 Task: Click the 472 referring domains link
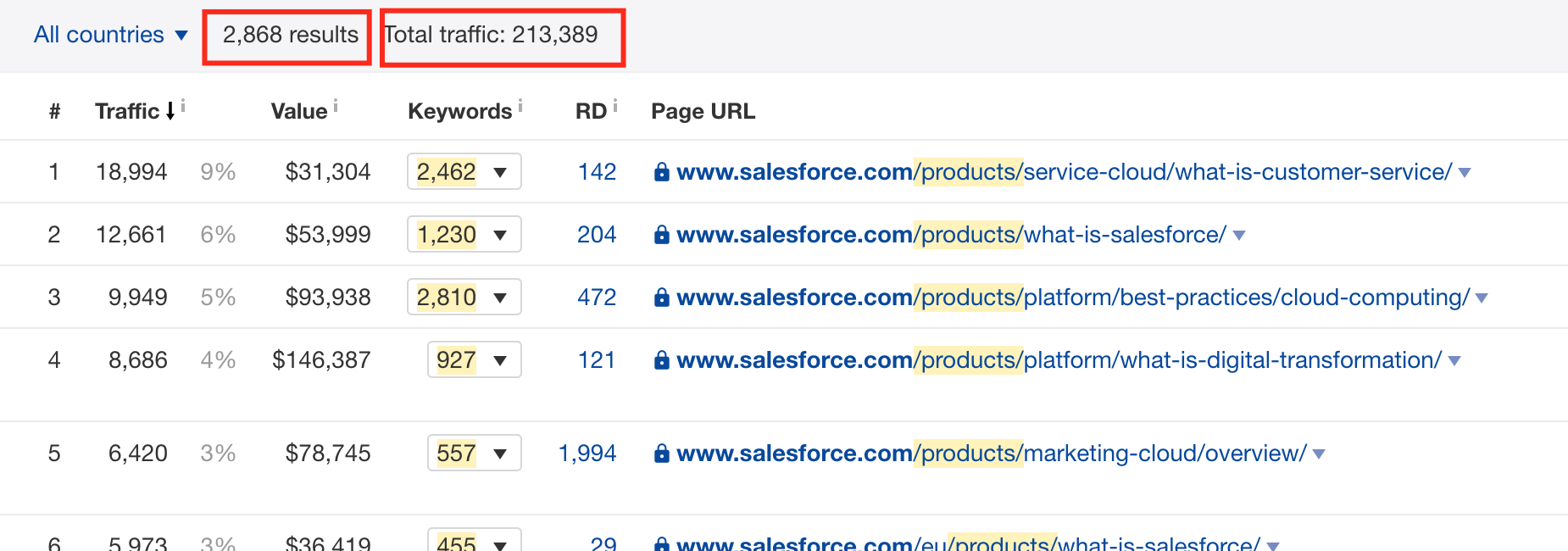point(597,298)
